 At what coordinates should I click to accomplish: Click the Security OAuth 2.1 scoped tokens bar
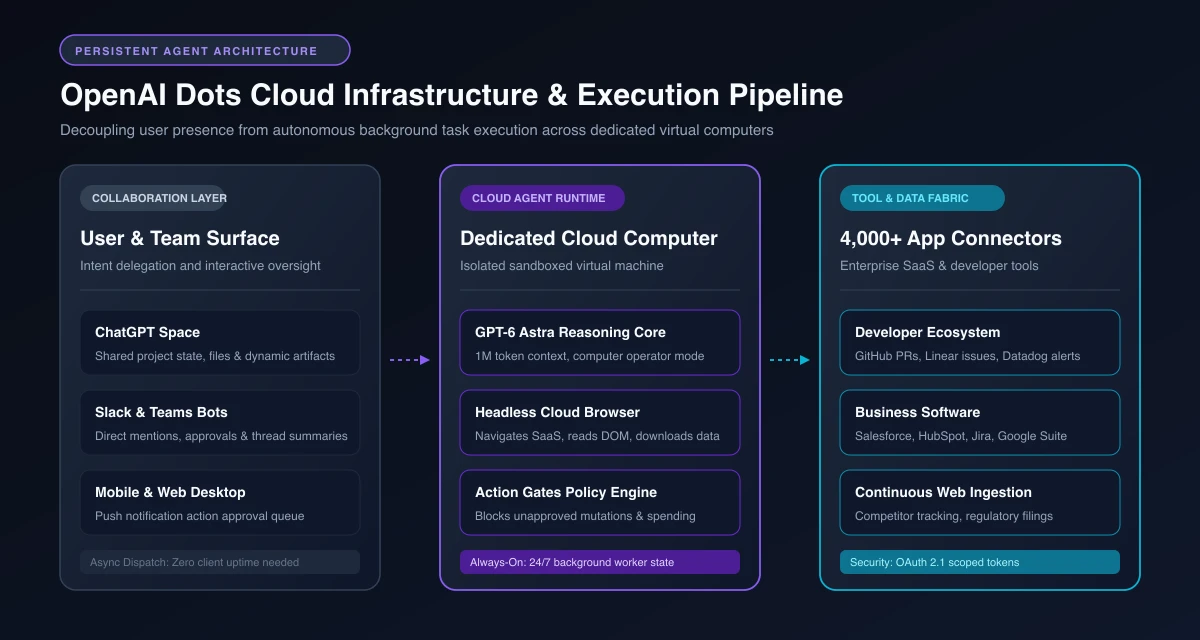(x=980, y=562)
